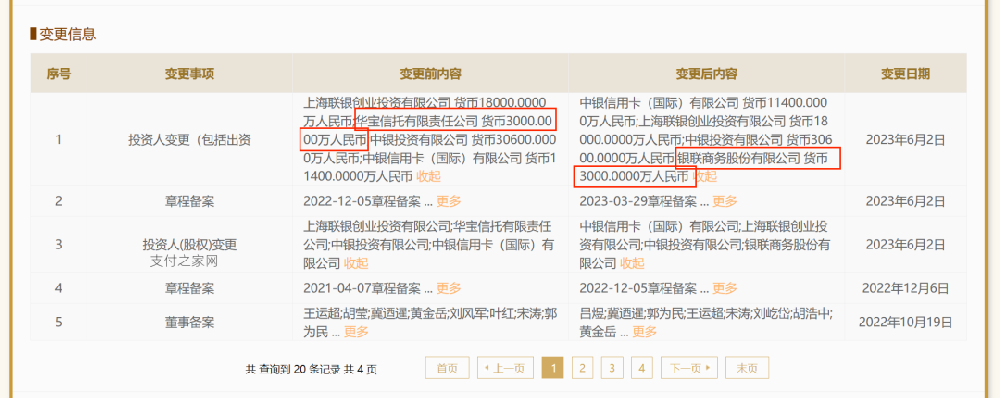Select 投资人(股权)变更 cell in row 3
Screen dimensions: 1000x398
tap(189, 245)
